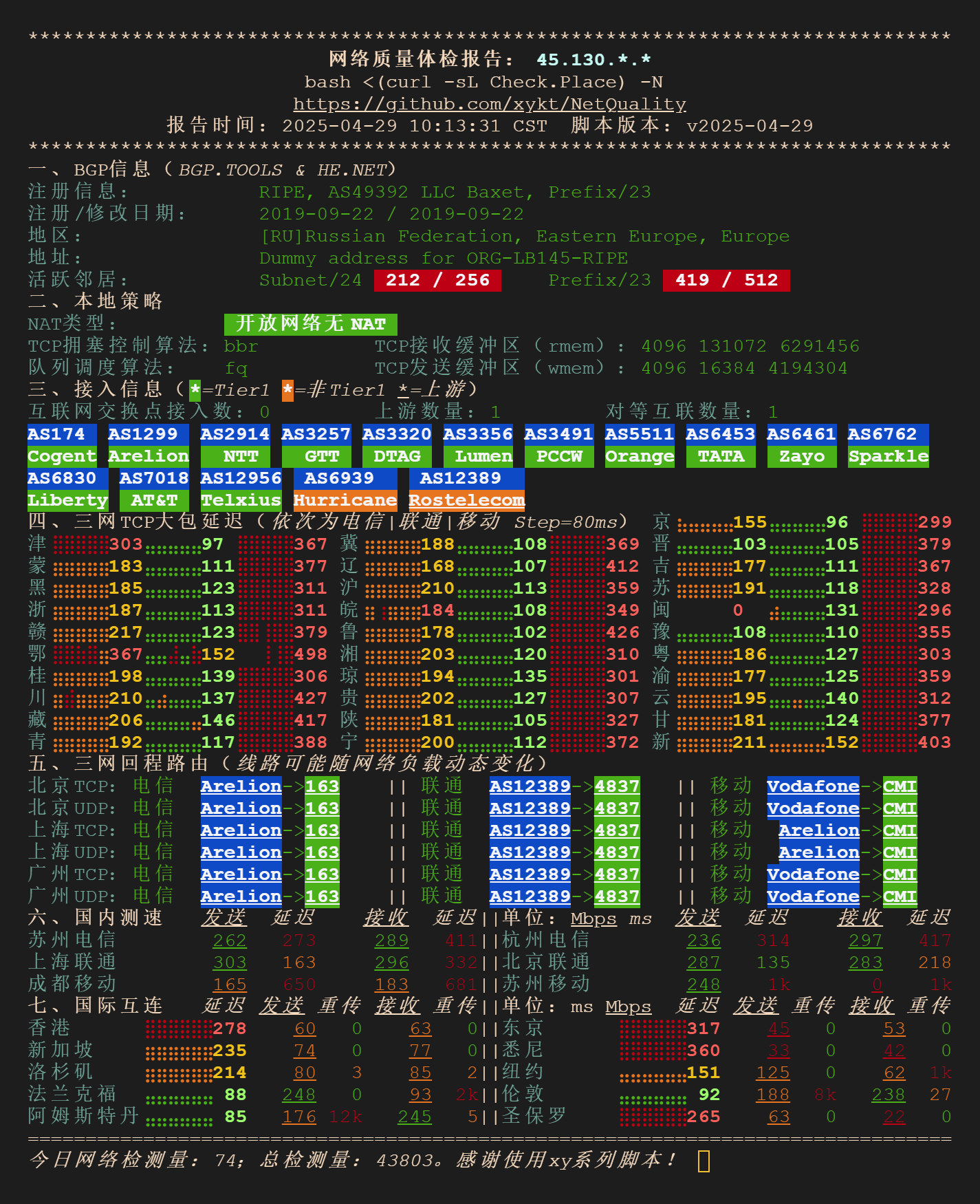Click the AS3257 GTT badge
The height and width of the screenshot is (1204, 980).
coord(316,445)
